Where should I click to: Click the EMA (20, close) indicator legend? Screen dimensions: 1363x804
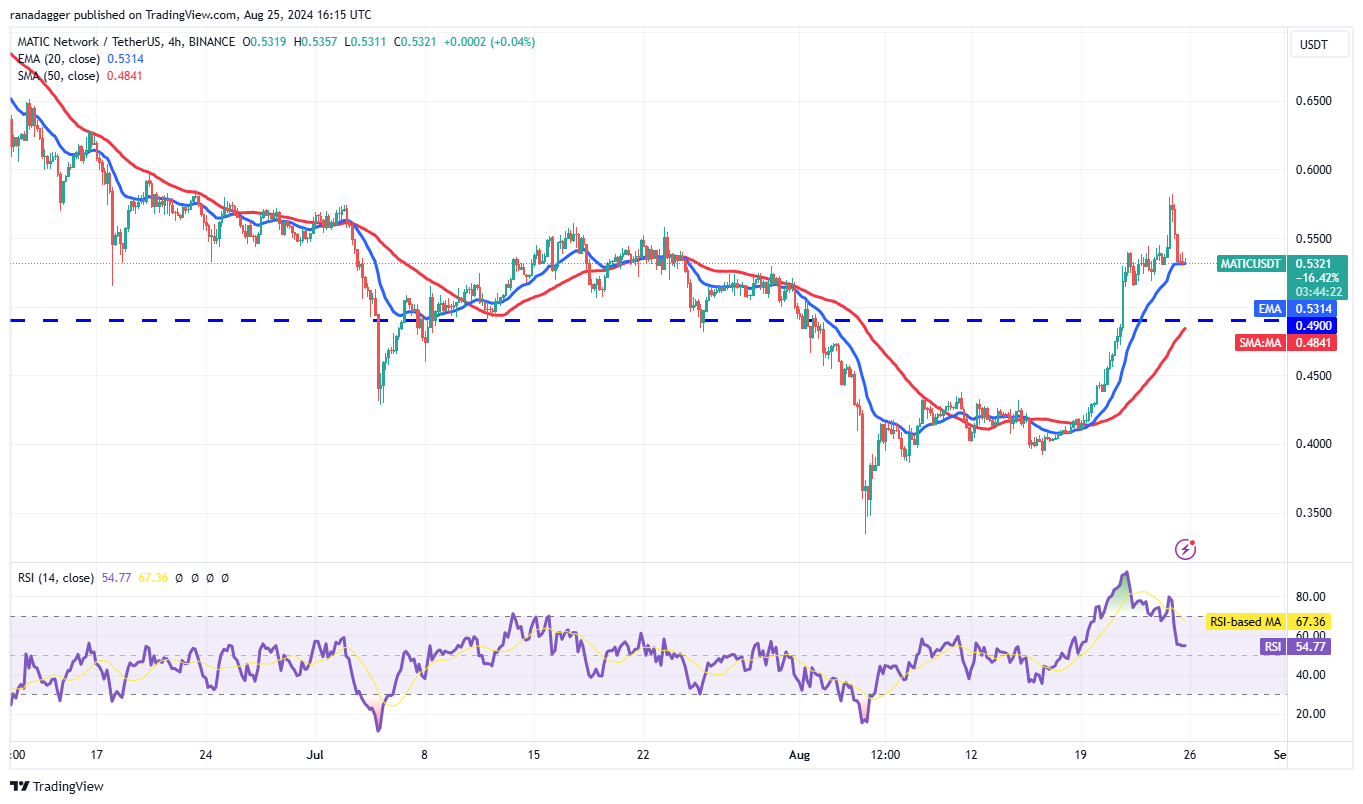58,59
